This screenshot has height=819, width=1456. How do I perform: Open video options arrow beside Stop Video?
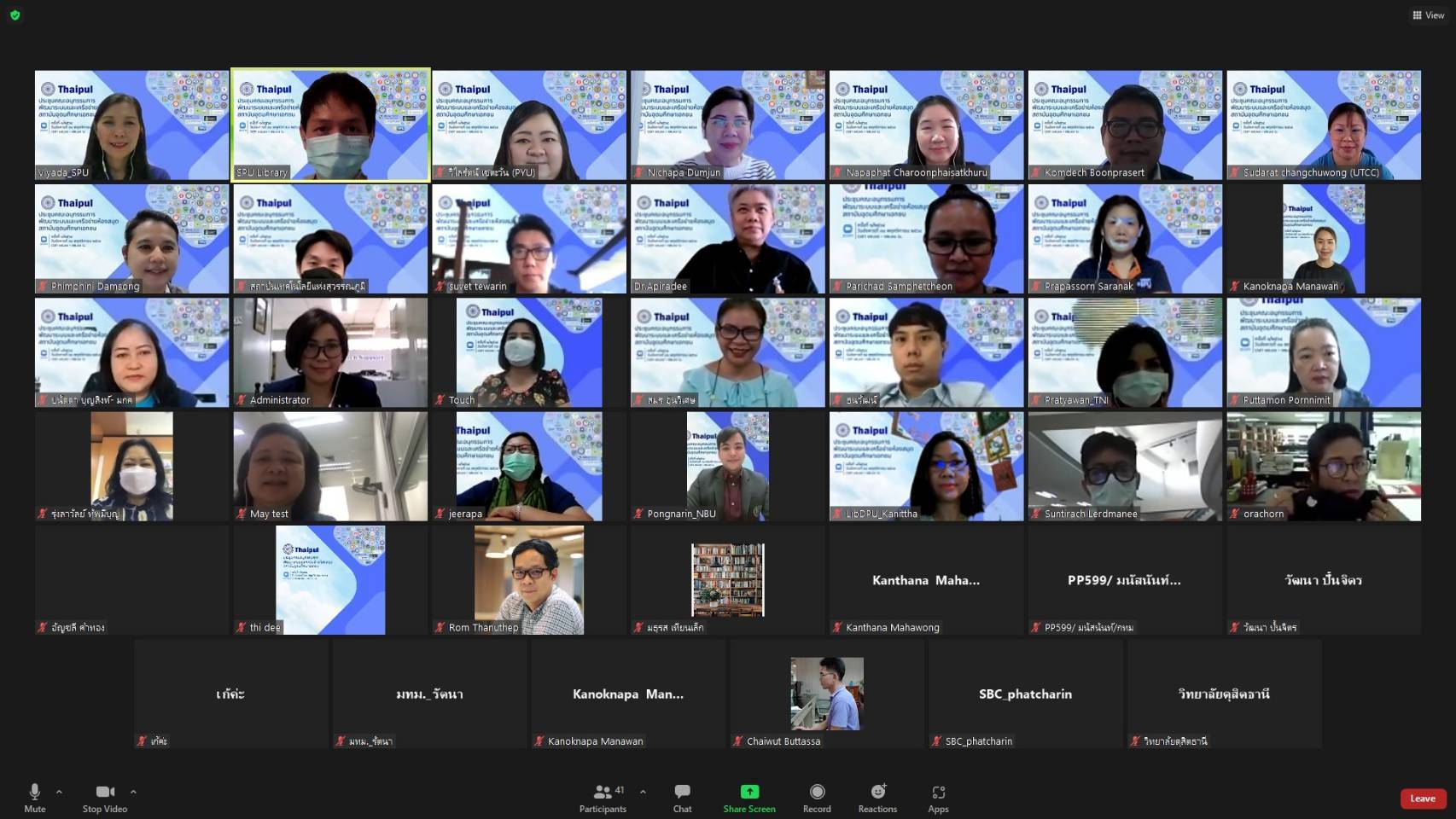(133, 792)
